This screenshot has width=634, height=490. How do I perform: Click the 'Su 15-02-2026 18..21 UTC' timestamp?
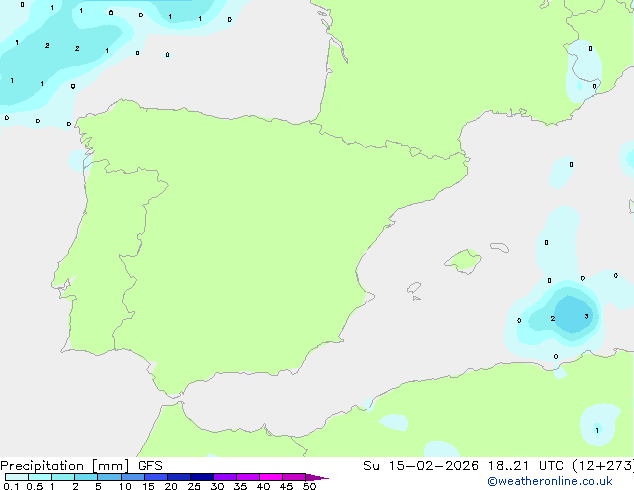[x=463, y=466]
